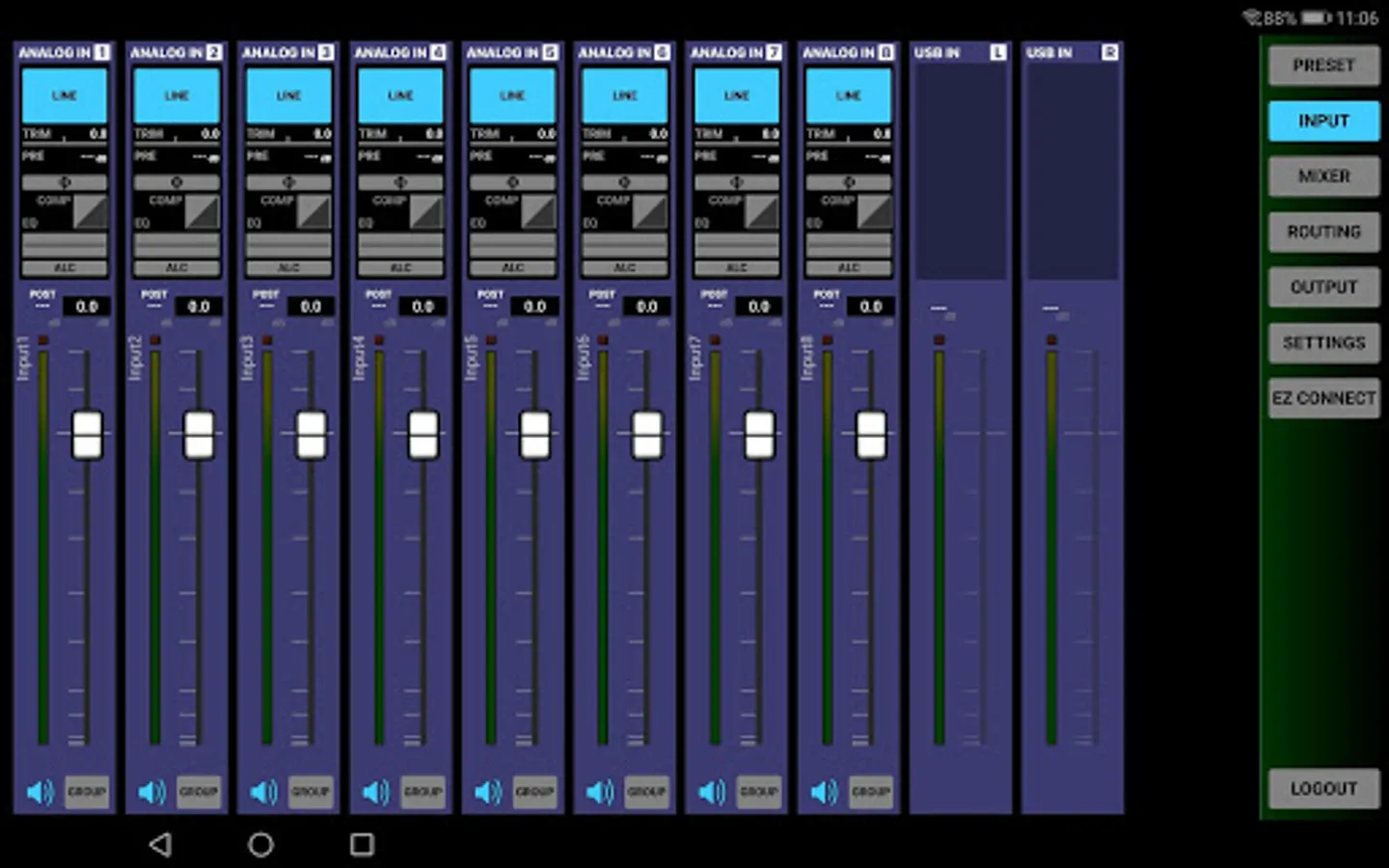Toggle ALC on Analog In 7

point(736,267)
